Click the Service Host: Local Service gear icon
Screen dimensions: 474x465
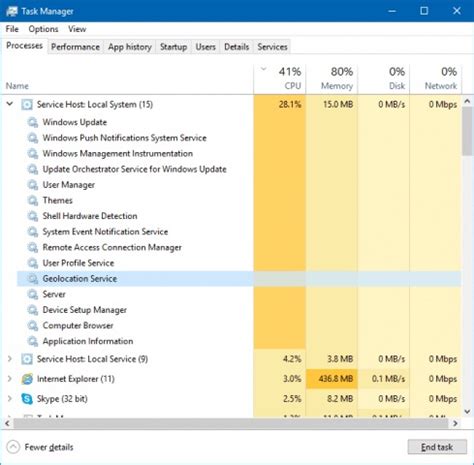27,359
